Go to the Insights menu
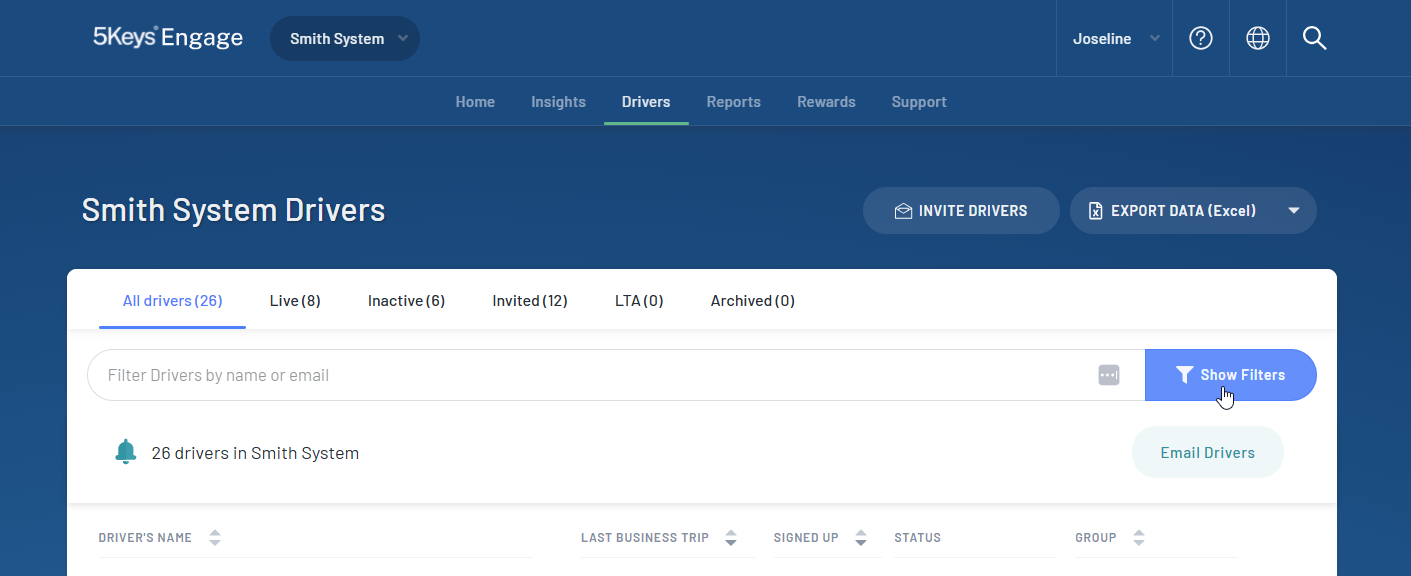The image size is (1411, 576). point(558,102)
